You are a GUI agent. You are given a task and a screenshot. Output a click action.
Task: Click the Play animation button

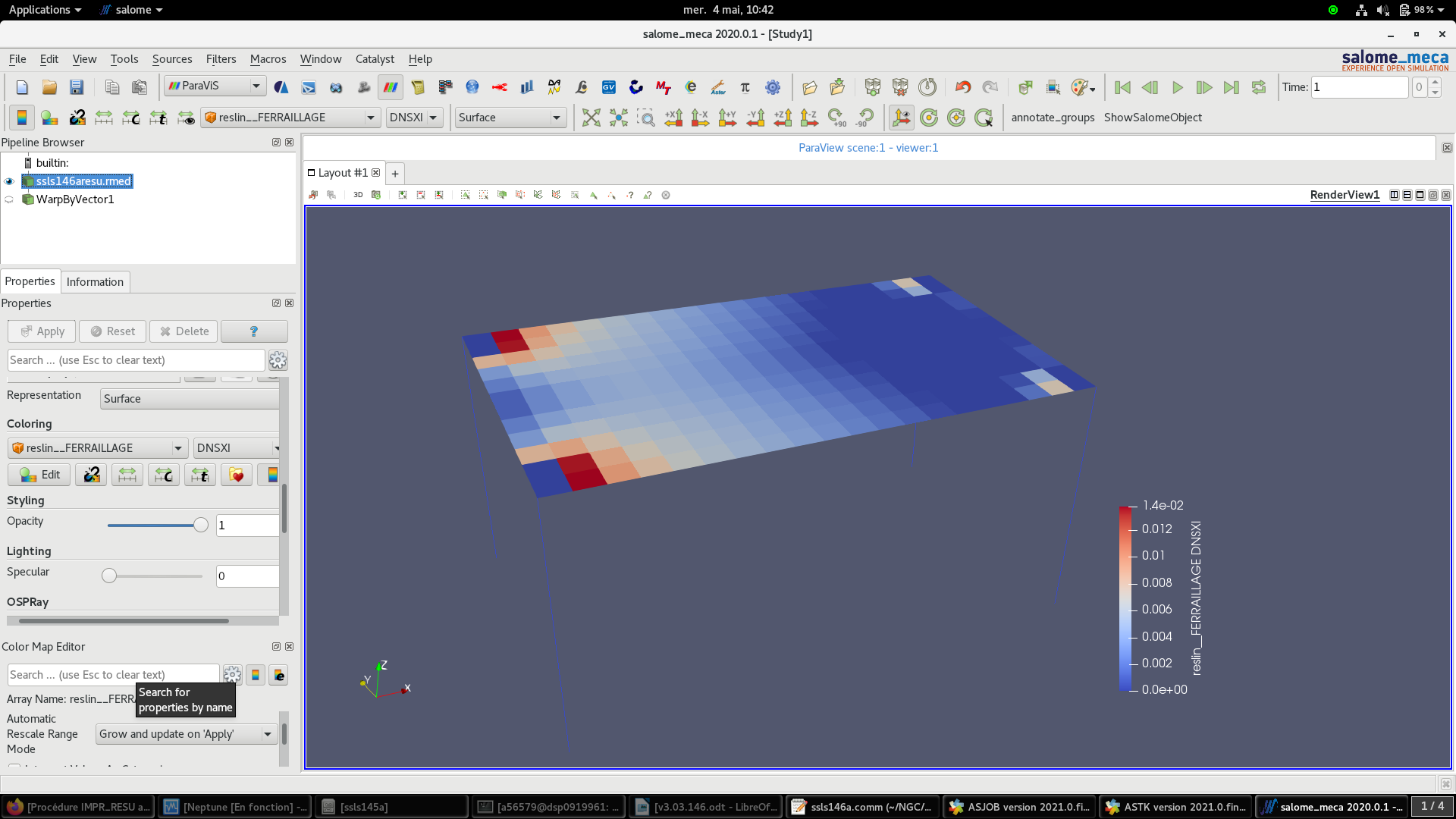[x=1177, y=87]
